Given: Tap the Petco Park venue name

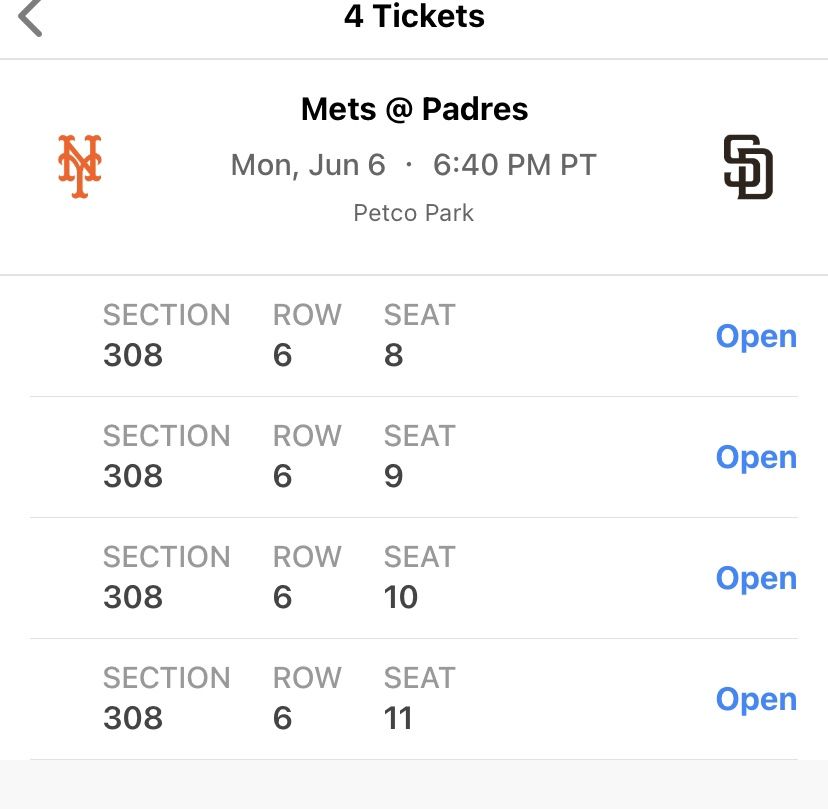Looking at the screenshot, I should 414,213.
